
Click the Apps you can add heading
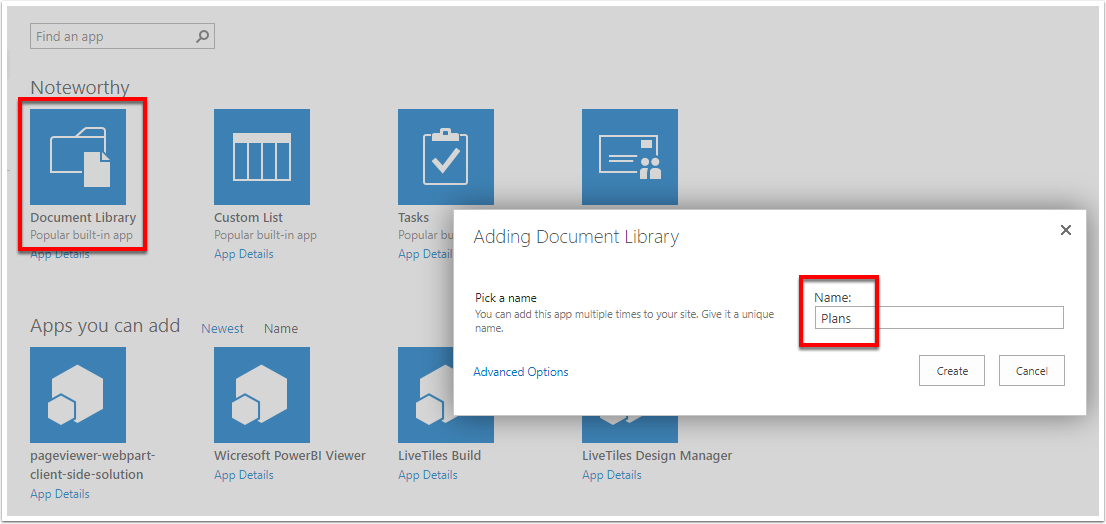[105, 326]
